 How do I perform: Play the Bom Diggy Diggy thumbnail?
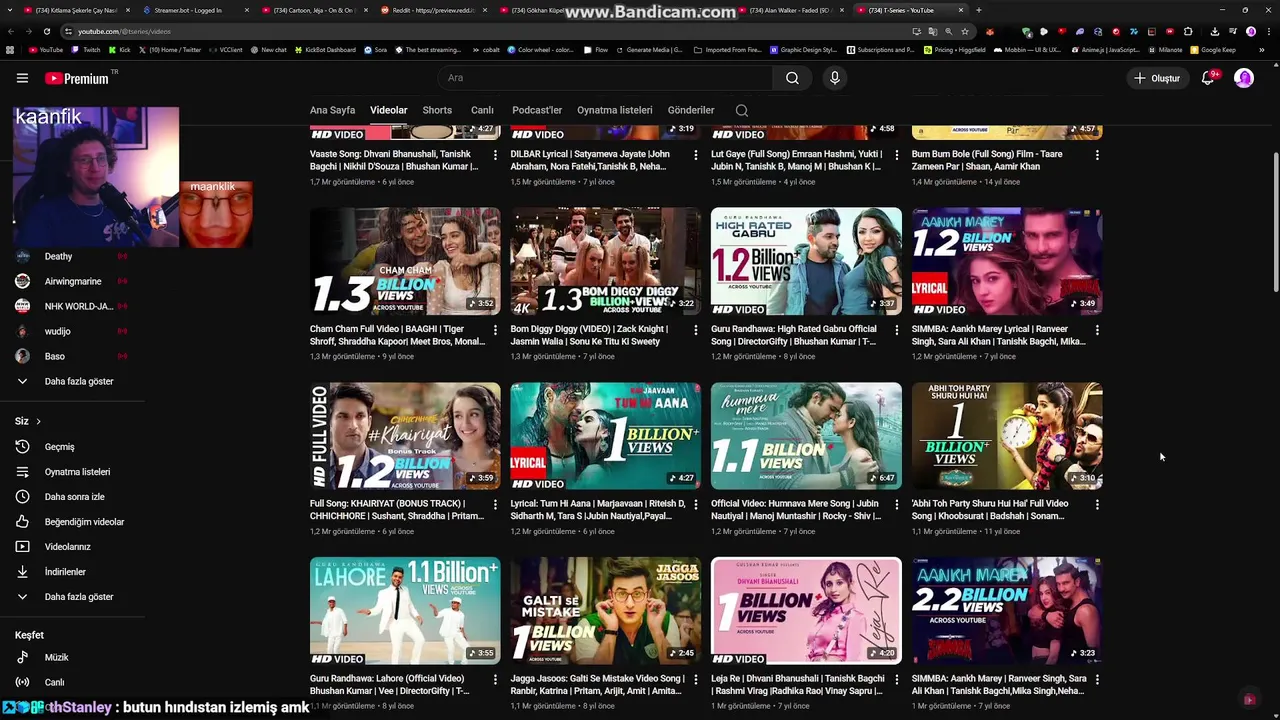tap(606, 261)
